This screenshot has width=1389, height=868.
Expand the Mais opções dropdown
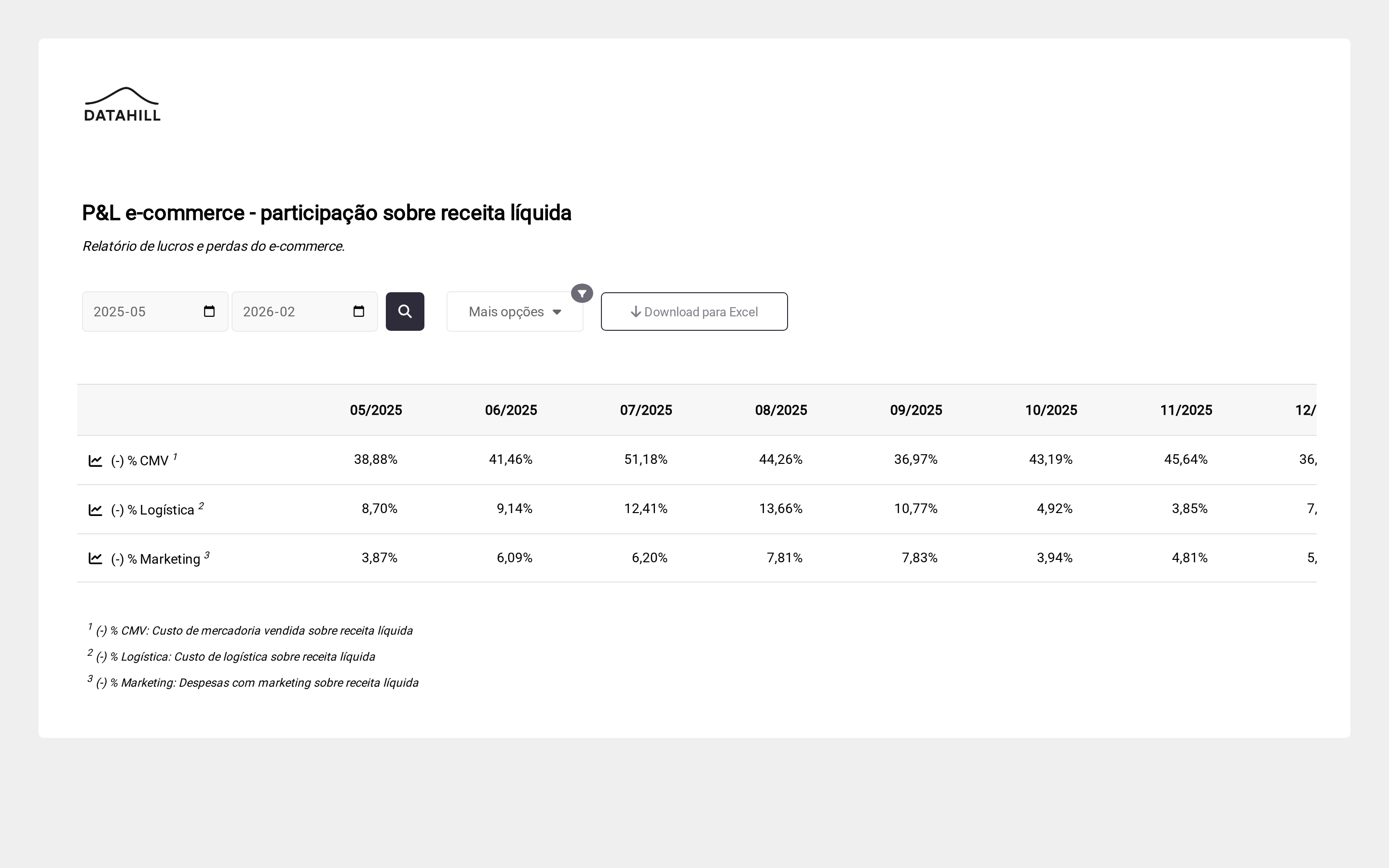(514, 312)
